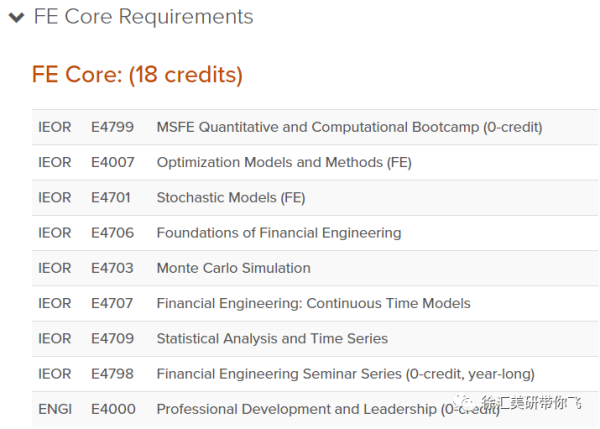
Task: Click course code E4799
Action: click(112, 127)
